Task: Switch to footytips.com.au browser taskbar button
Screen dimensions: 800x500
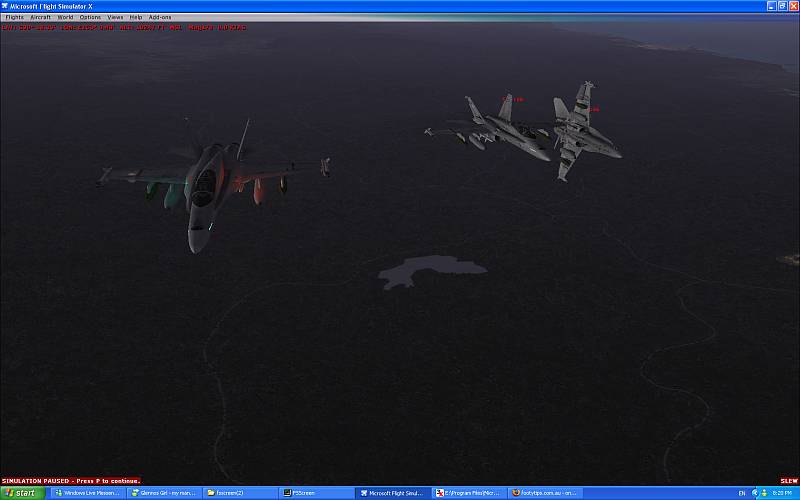Action: [x=544, y=493]
